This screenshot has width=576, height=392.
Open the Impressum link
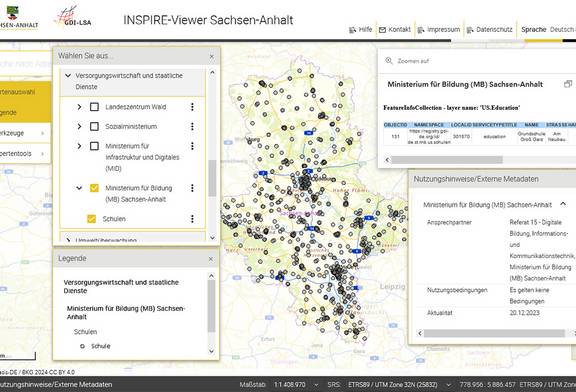439,30
